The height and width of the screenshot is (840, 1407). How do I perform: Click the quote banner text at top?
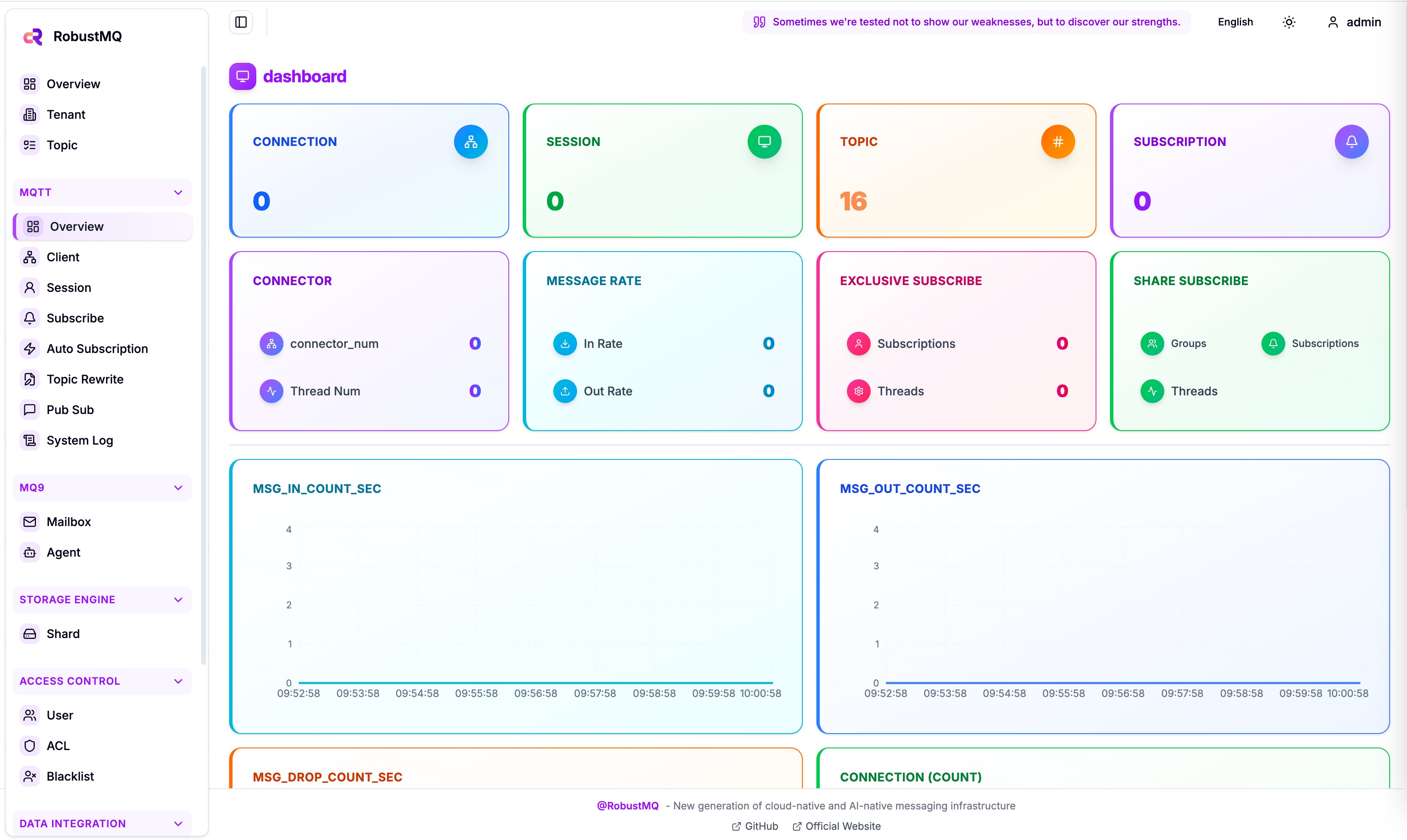(976, 22)
